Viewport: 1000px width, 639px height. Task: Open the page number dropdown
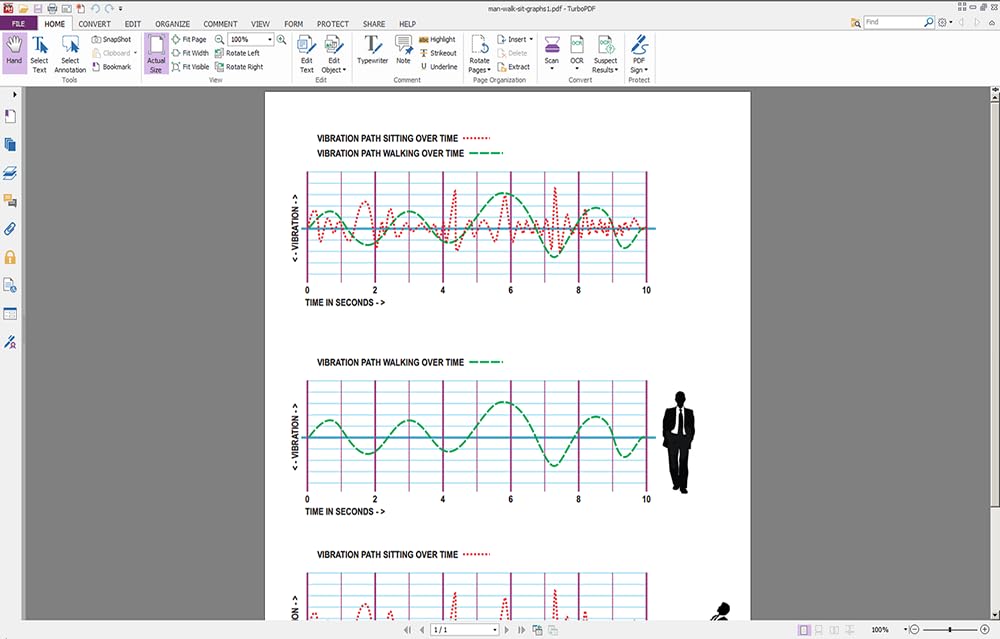tap(495, 630)
